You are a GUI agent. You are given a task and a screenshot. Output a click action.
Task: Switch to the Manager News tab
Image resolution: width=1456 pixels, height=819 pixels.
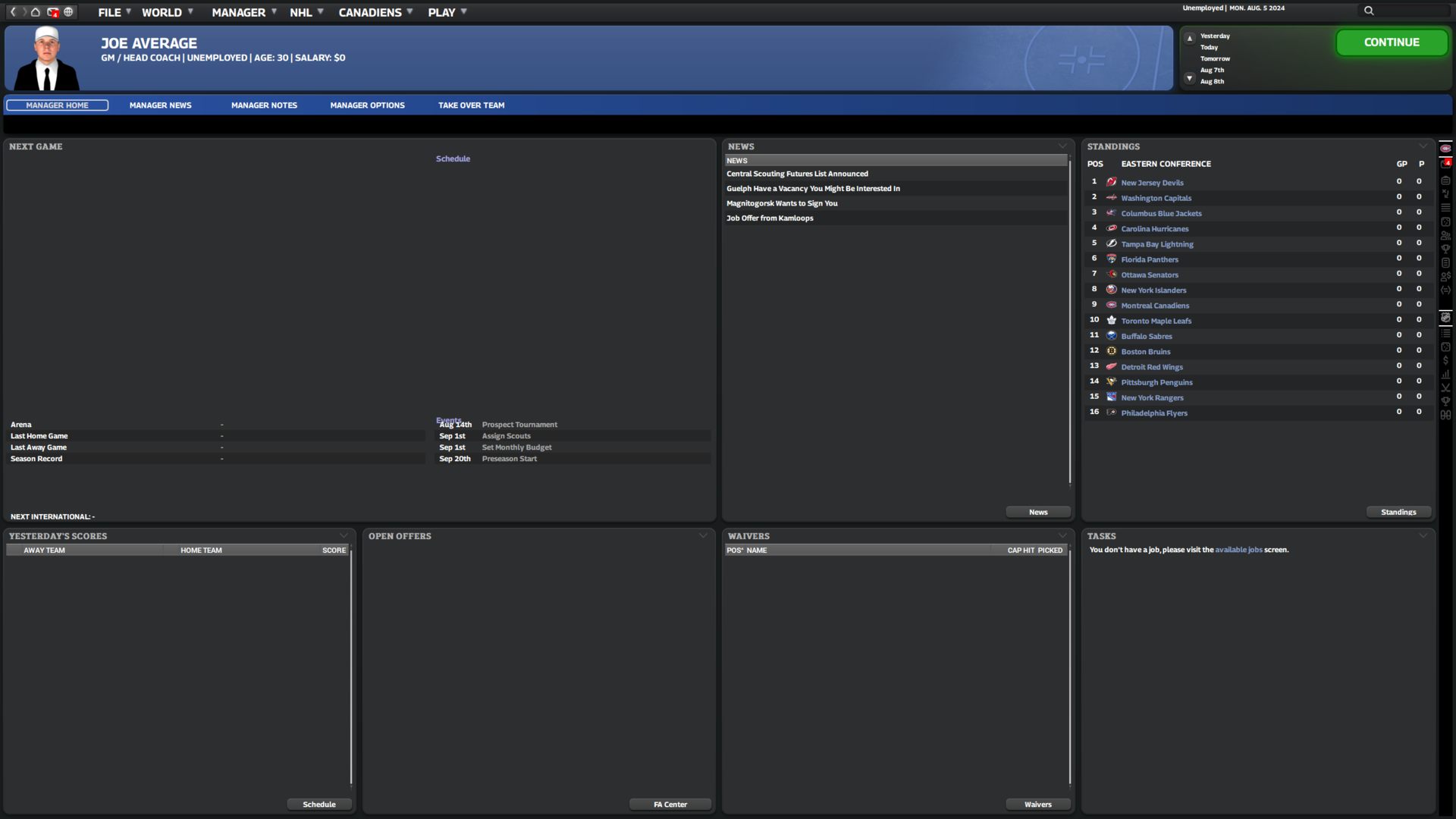tap(160, 105)
